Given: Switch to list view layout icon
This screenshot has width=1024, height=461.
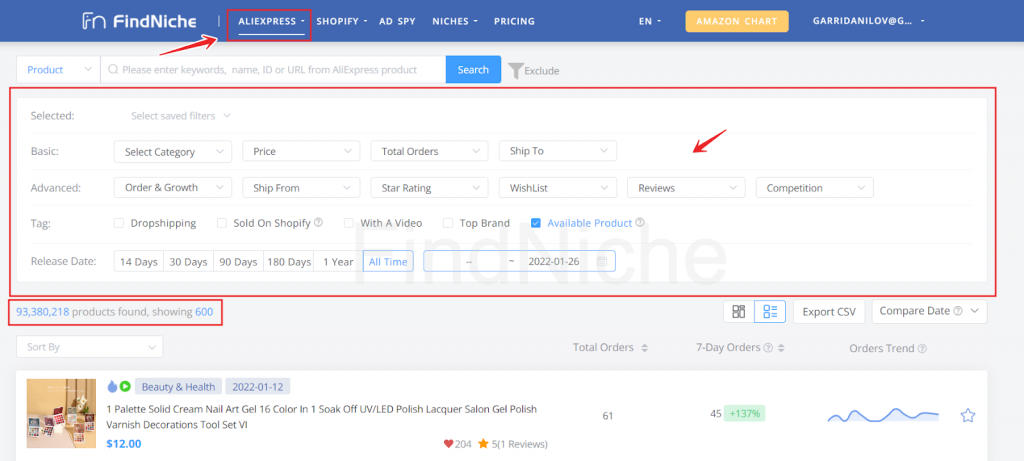Looking at the screenshot, I should tap(770, 311).
